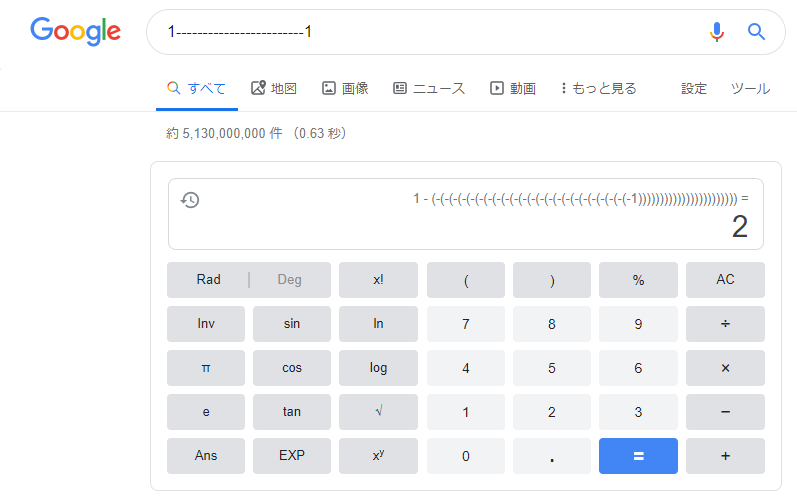Screen dimensions: 797x496
Task: Click the decimal point key
Action: pos(552,456)
